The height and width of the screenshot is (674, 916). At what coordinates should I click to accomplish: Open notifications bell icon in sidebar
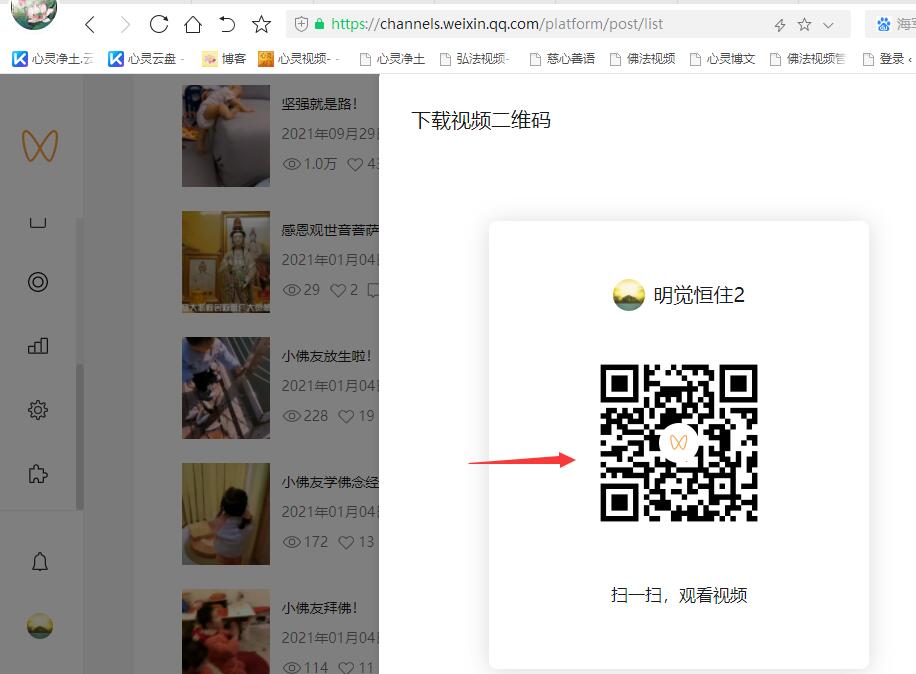click(x=40, y=562)
